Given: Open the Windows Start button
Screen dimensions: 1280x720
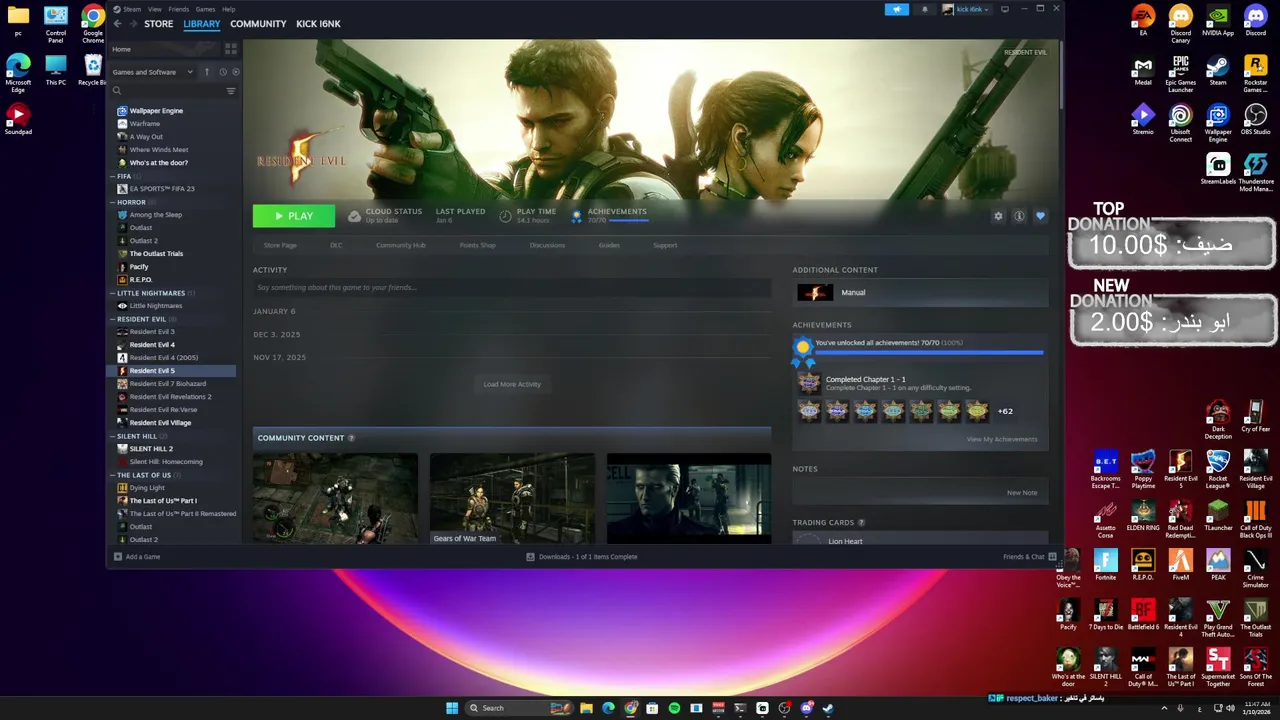Looking at the screenshot, I should pyautogui.click(x=452, y=708).
